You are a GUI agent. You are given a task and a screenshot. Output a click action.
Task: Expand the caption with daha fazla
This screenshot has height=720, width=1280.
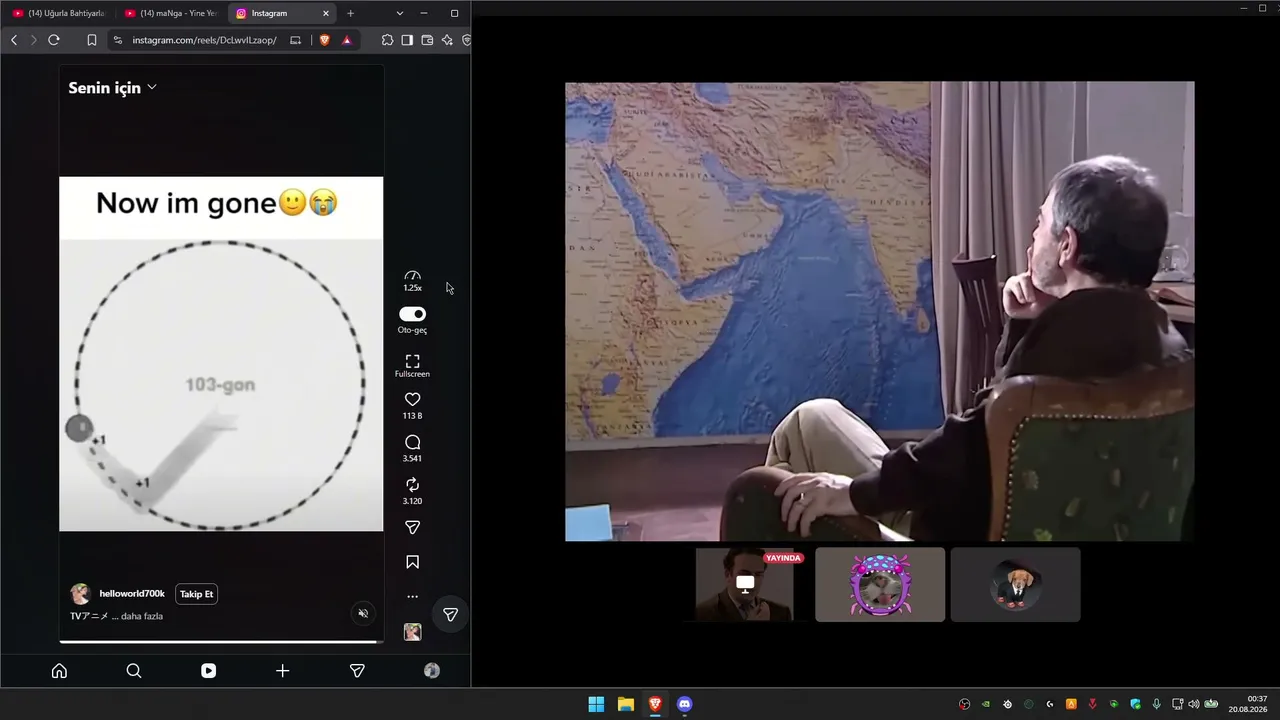point(143,616)
